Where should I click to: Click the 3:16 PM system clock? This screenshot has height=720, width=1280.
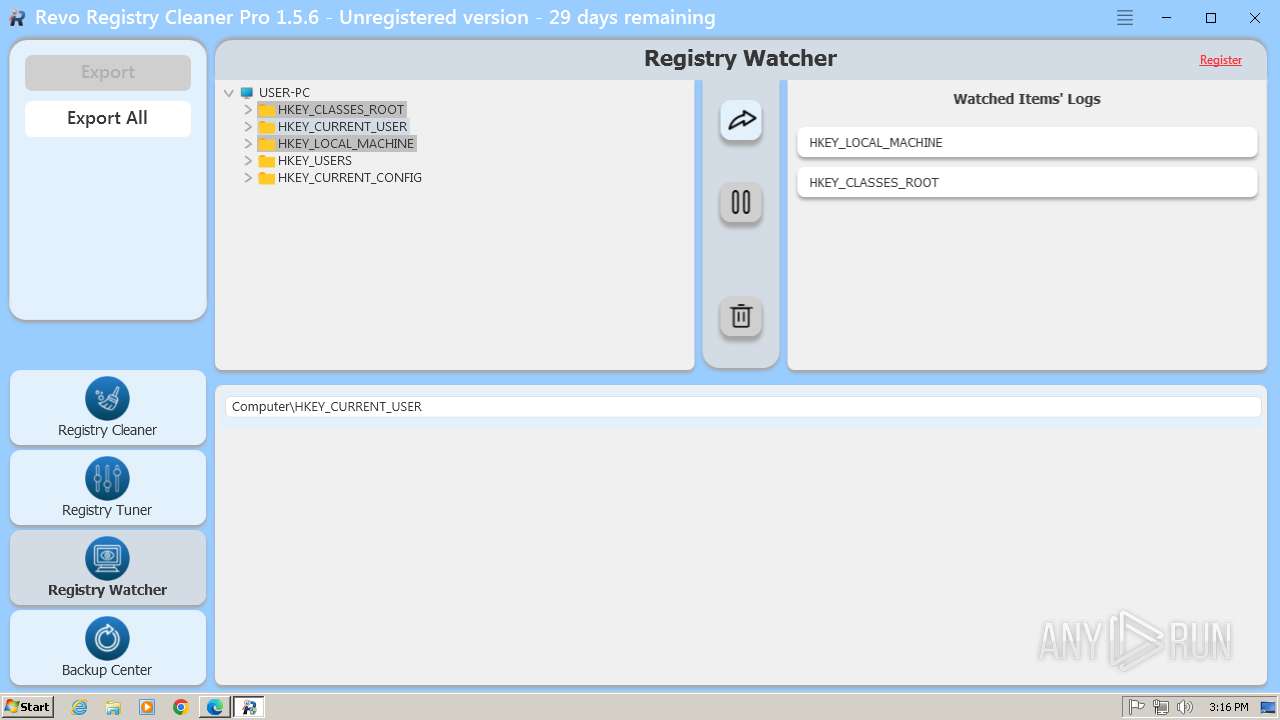1228,707
